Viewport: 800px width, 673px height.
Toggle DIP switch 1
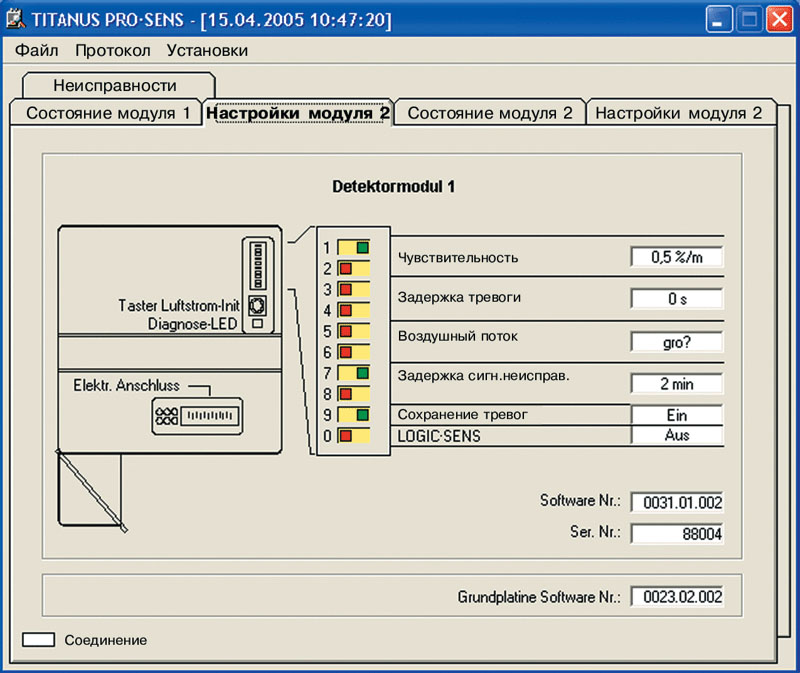[x=354, y=248]
